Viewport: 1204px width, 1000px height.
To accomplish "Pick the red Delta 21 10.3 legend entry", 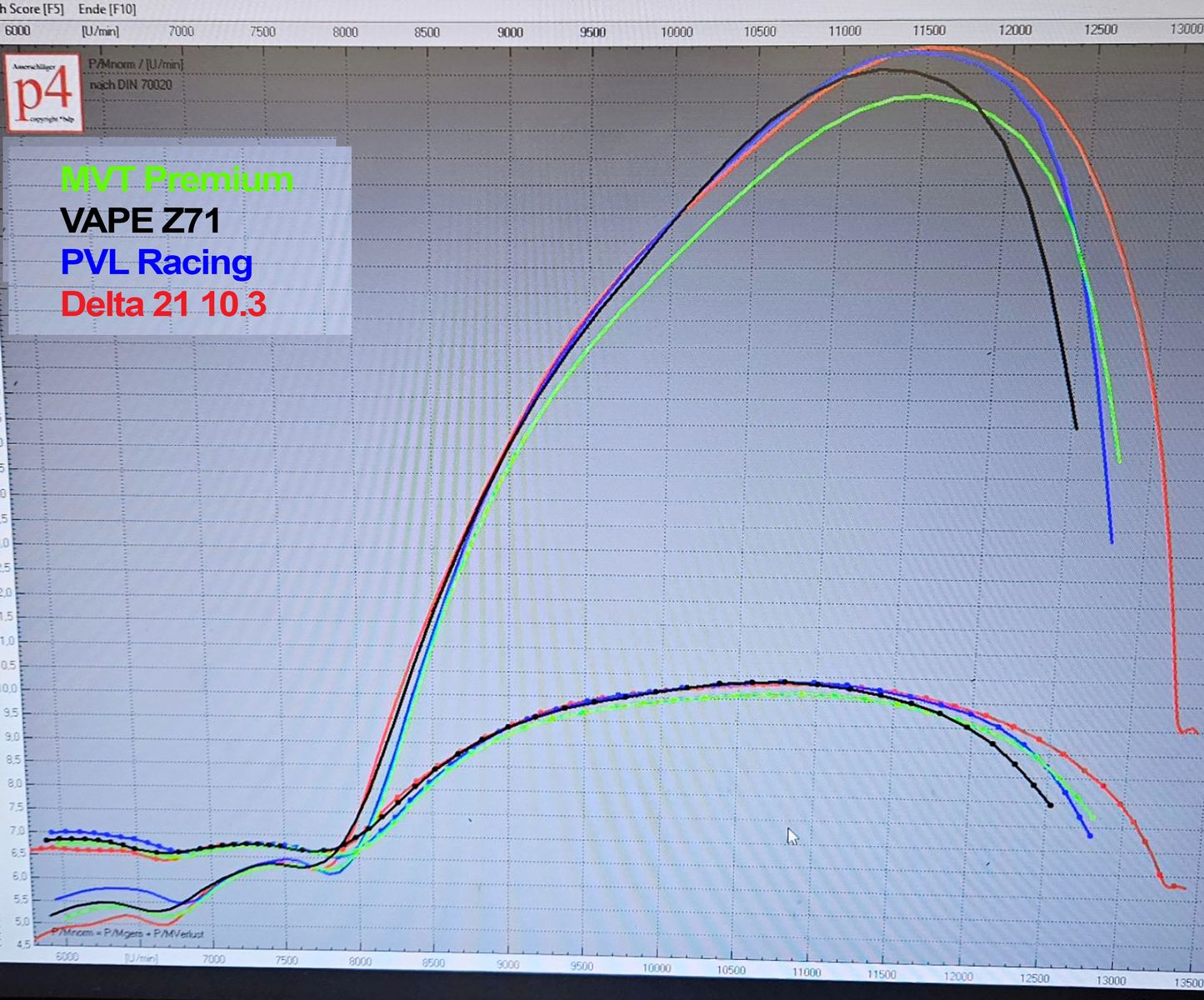I will [x=163, y=304].
